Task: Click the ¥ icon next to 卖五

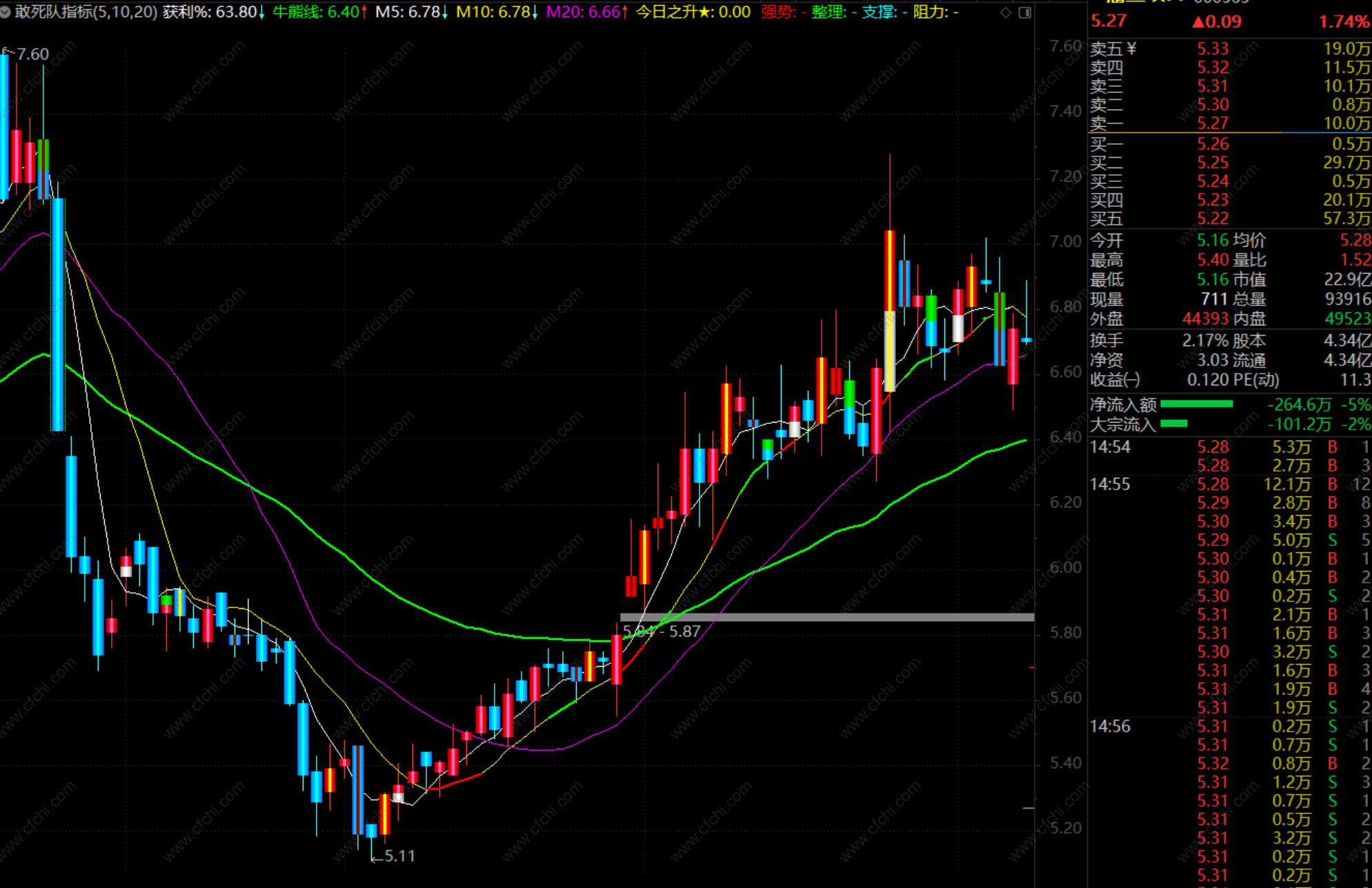Action: coord(1131,49)
